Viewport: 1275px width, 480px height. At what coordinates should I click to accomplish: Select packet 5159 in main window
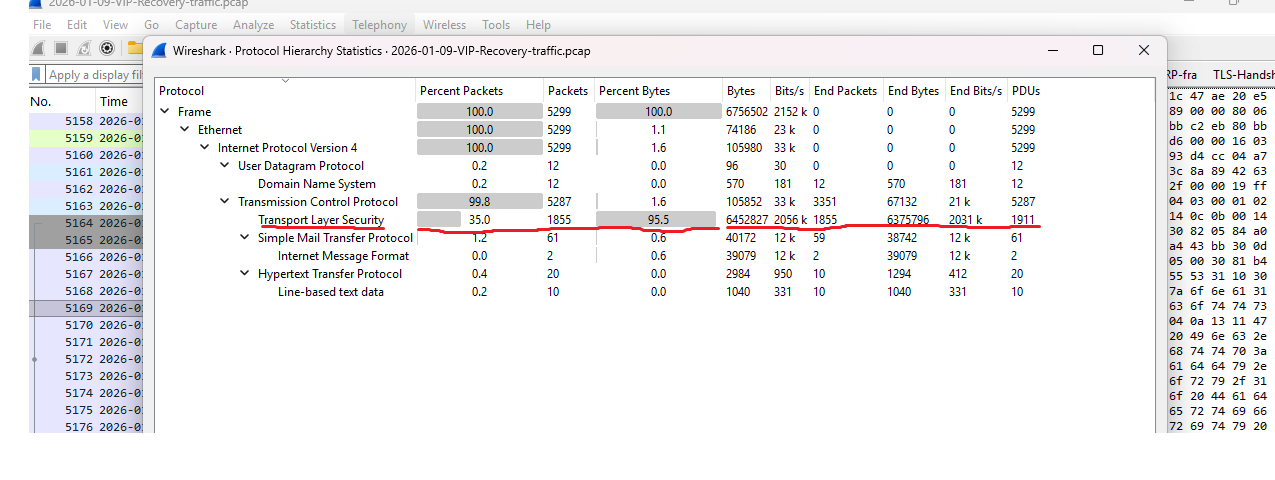coord(87,138)
